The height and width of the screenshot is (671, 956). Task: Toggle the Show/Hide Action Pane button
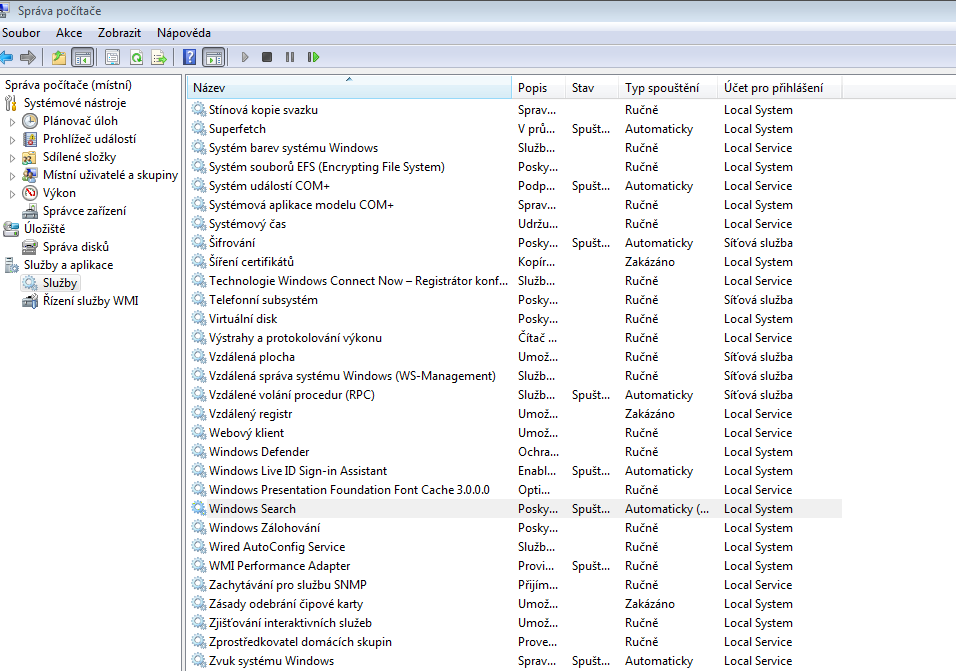pos(213,57)
